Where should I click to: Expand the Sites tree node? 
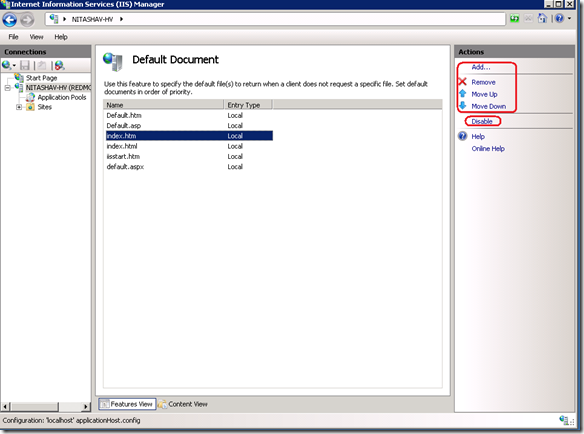pyautogui.click(x=19, y=107)
